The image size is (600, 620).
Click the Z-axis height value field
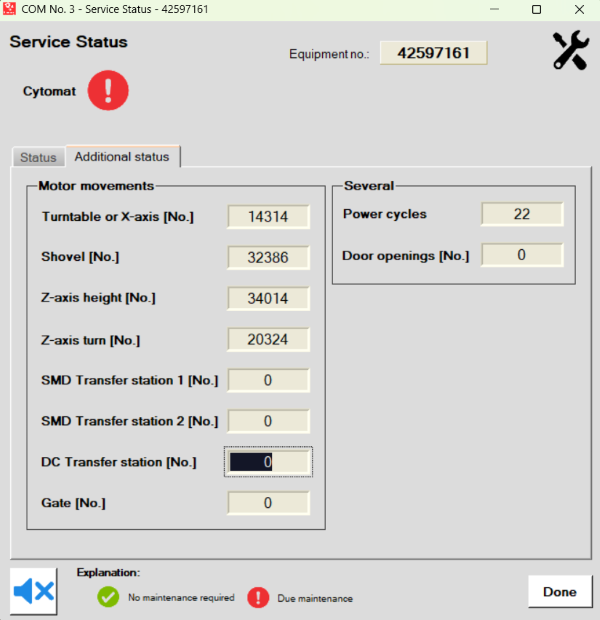[268, 298]
